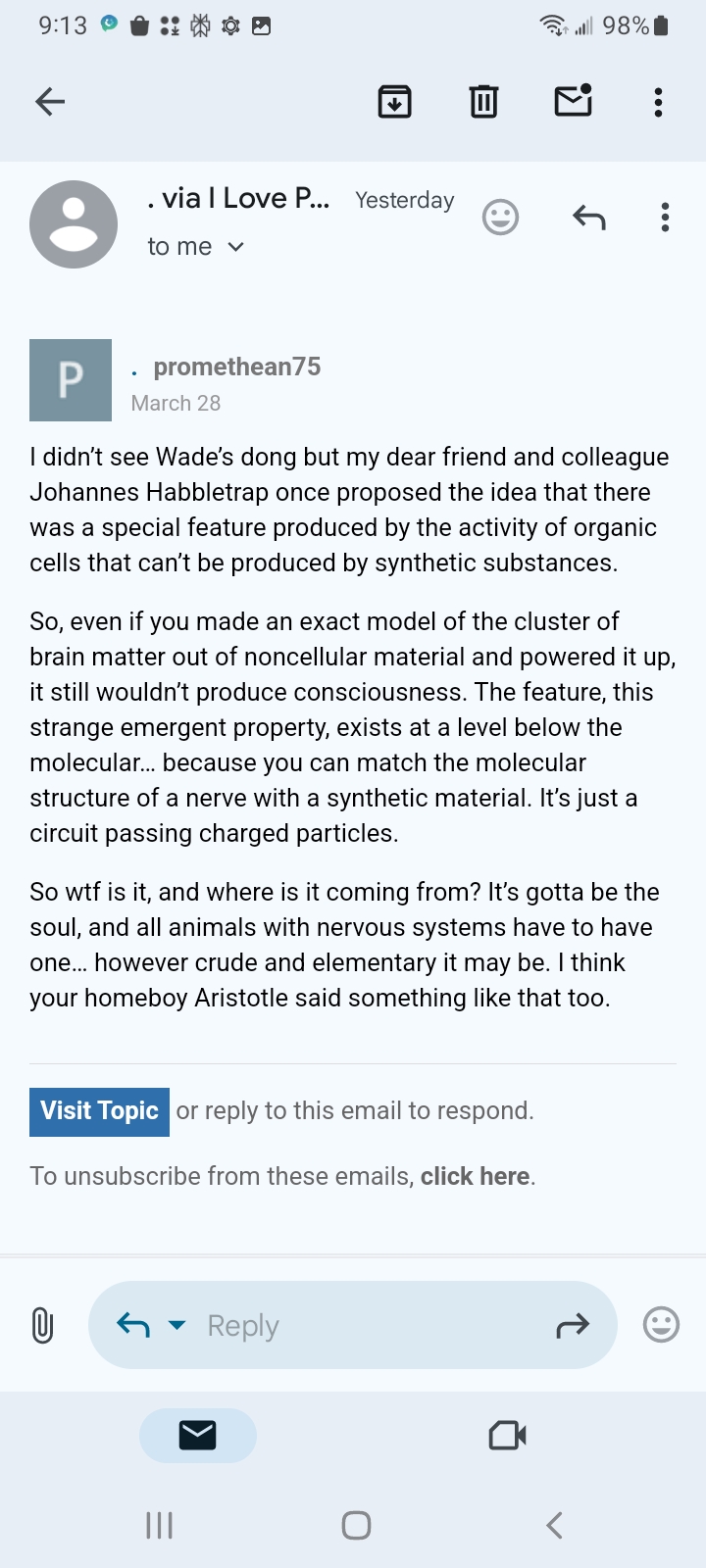Open the promethean75 'P' avatar
The height and width of the screenshot is (1568, 706).
[71, 380]
